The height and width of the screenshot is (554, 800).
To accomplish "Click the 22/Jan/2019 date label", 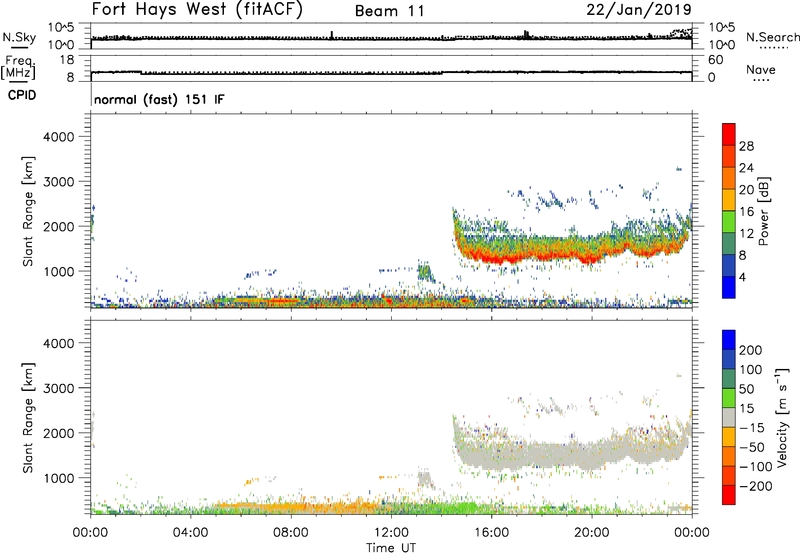I will [639, 10].
